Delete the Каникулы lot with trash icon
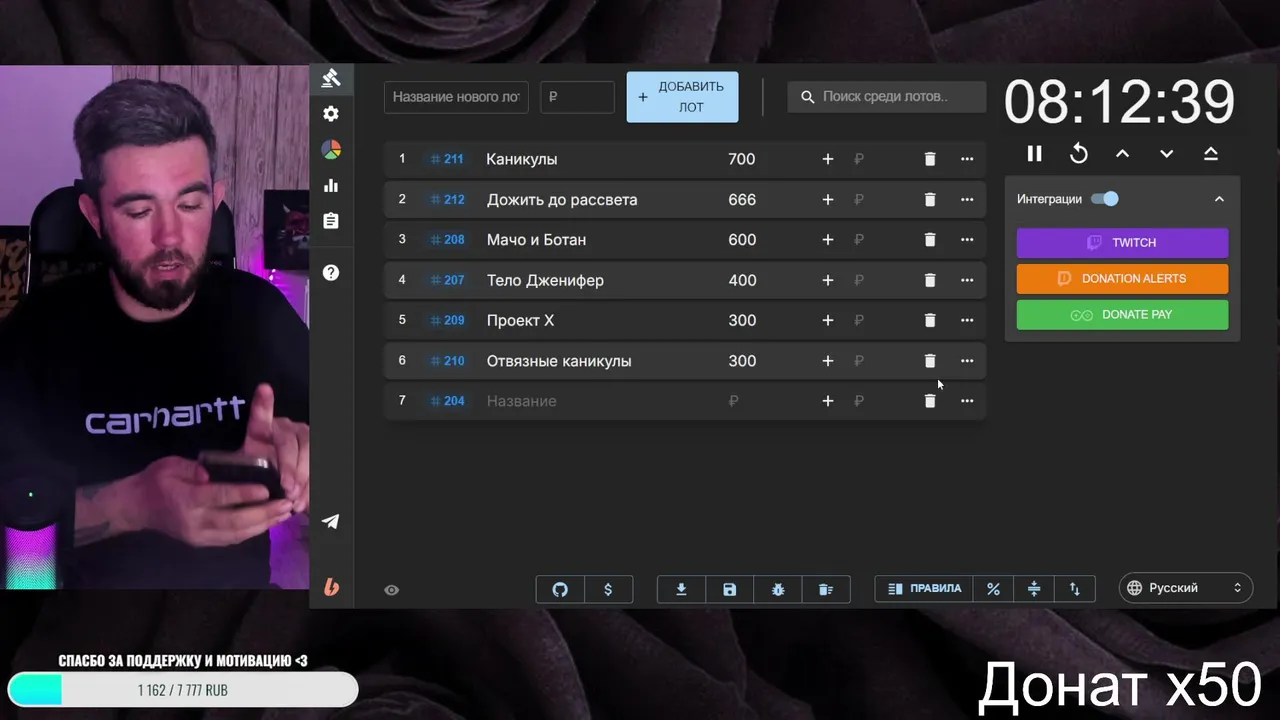The width and height of the screenshot is (1280, 720). pos(930,159)
